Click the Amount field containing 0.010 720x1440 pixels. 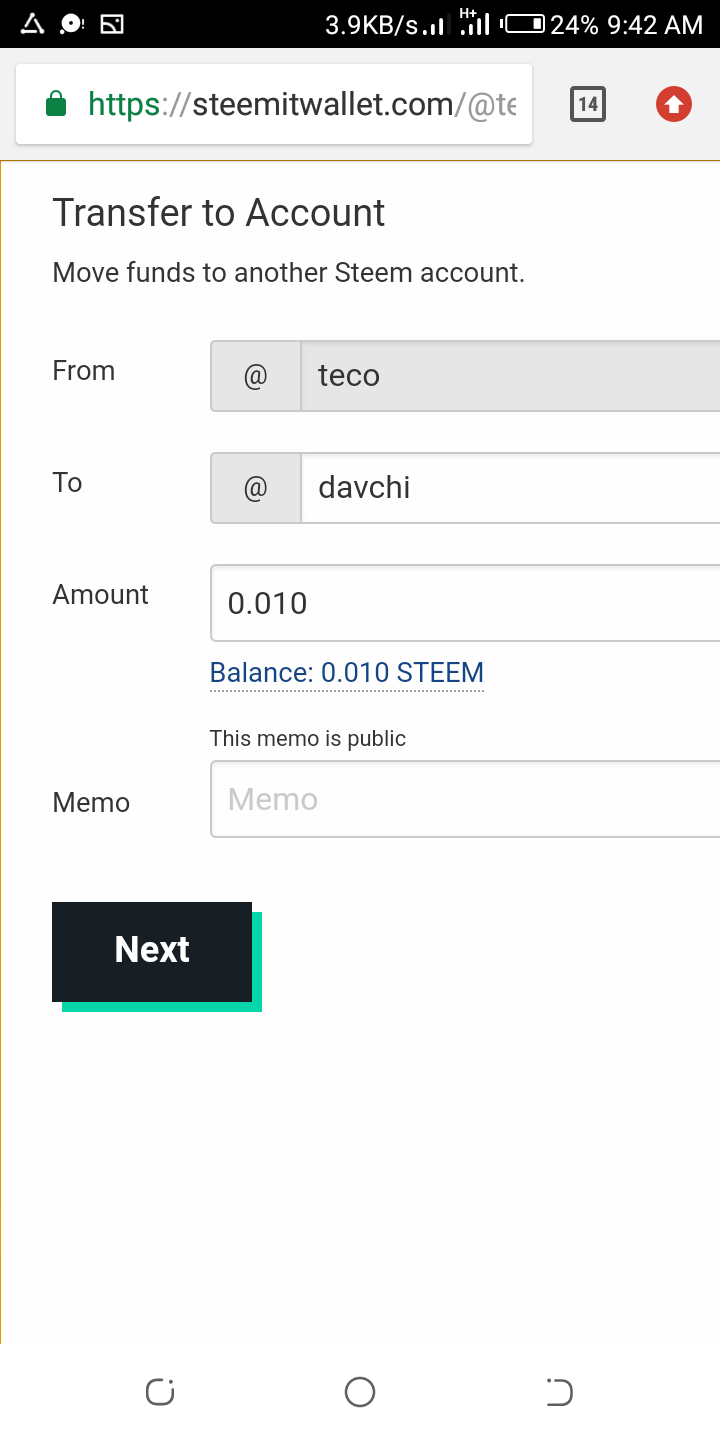click(x=465, y=603)
